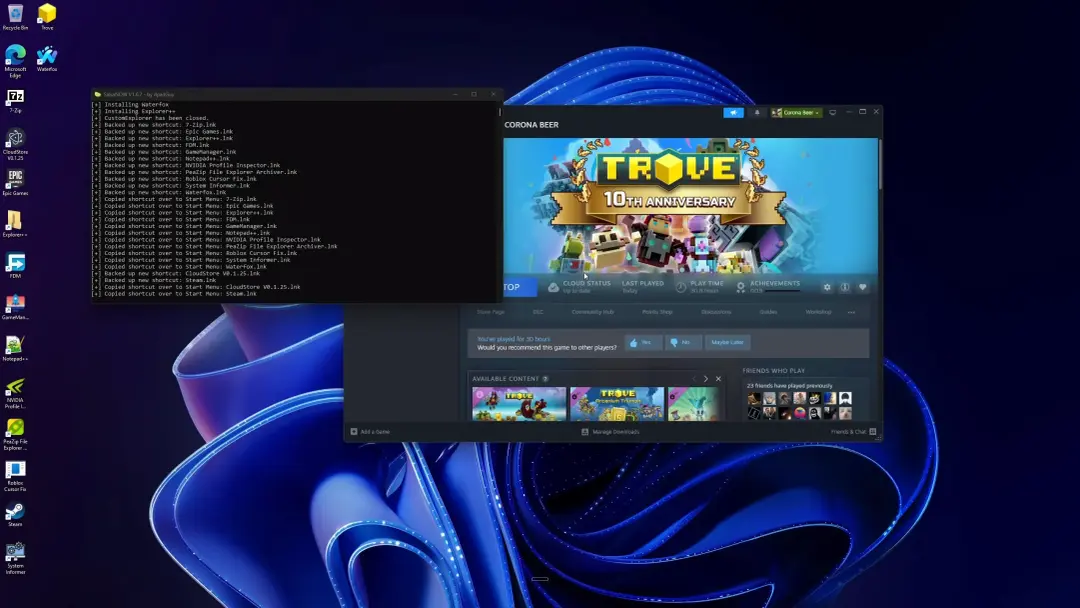Click the 'played for 30 hours' link
The image size is (1080, 608).
513,339
